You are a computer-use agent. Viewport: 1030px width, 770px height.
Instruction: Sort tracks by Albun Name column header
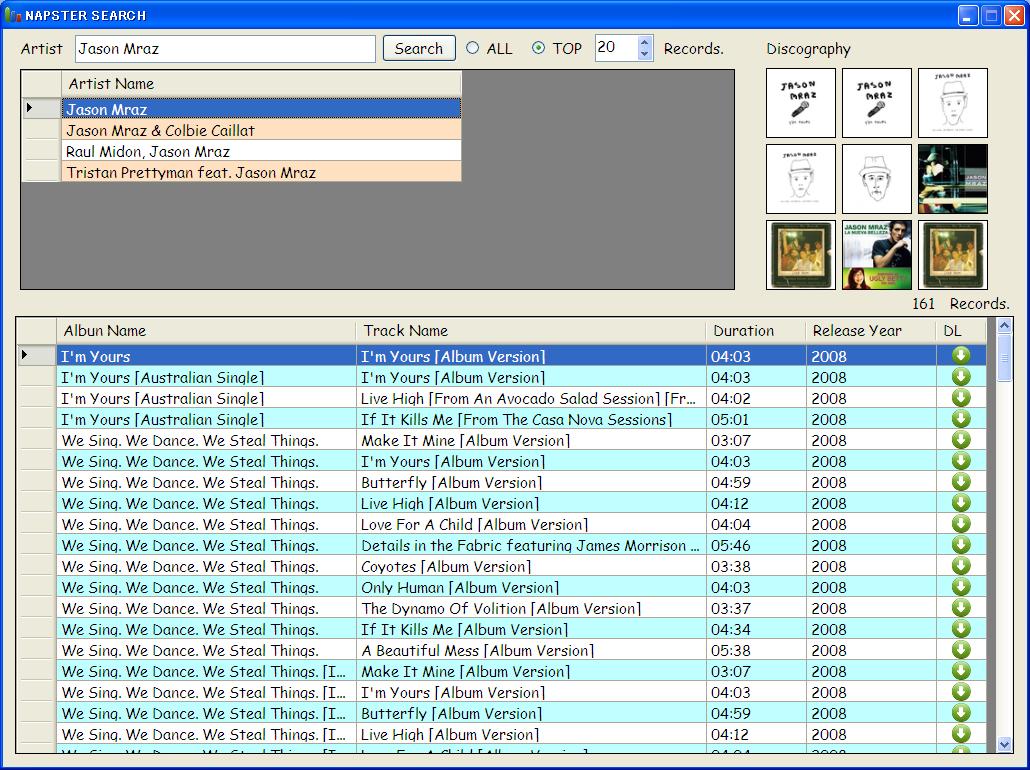tap(206, 330)
